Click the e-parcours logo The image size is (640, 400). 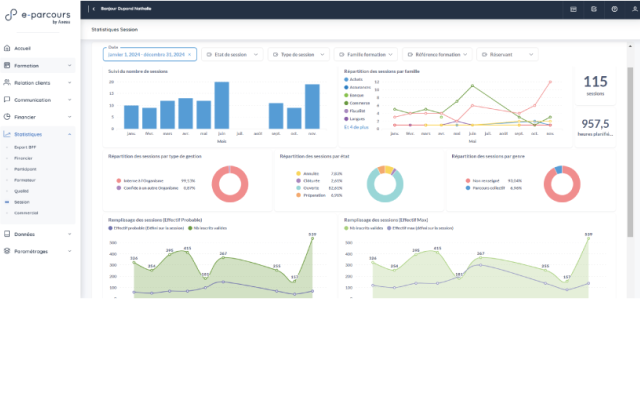[x=38, y=16]
